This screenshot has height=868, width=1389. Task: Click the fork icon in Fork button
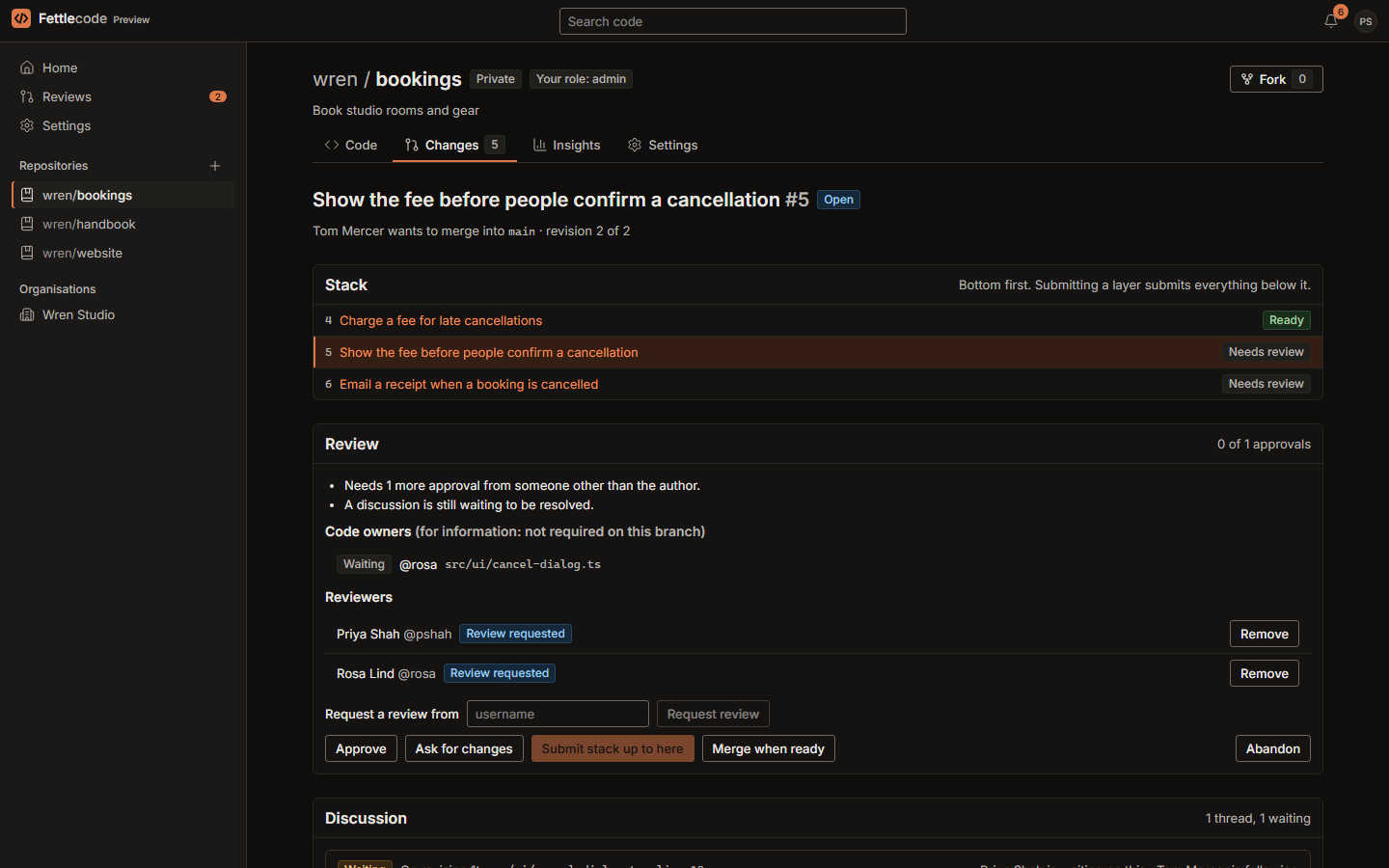(1247, 79)
